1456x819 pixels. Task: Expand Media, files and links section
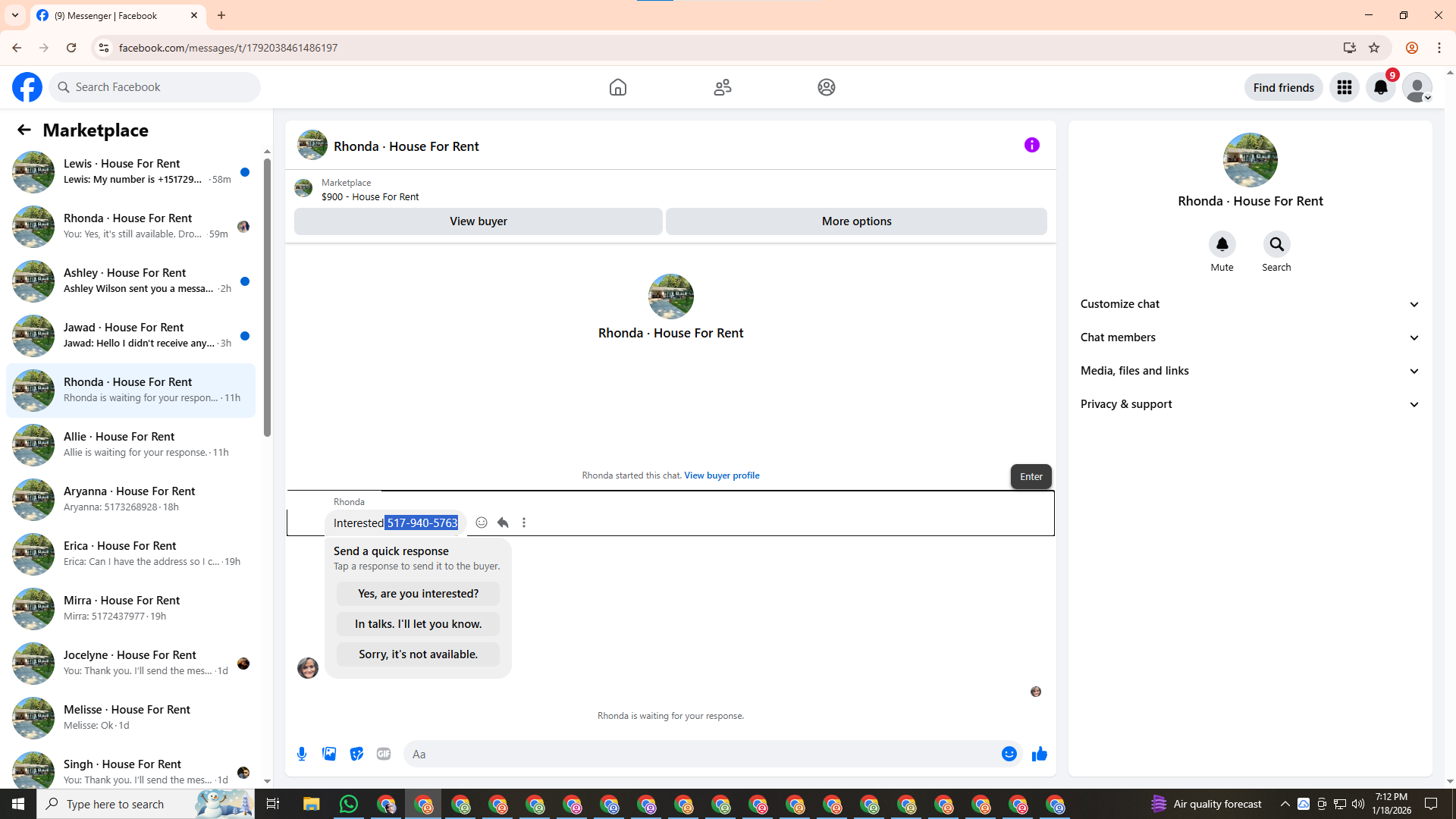coord(1250,371)
